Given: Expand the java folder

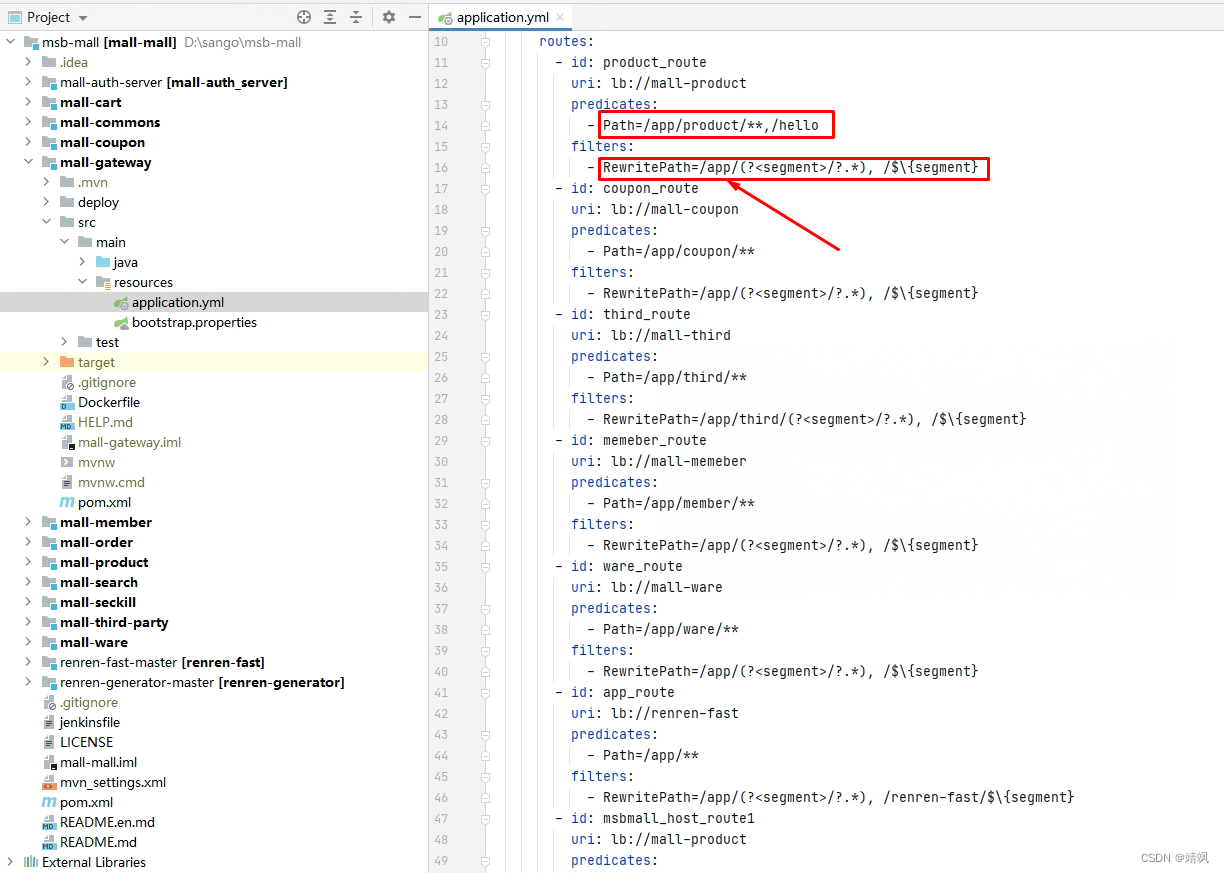Looking at the screenshot, I should (x=83, y=262).
